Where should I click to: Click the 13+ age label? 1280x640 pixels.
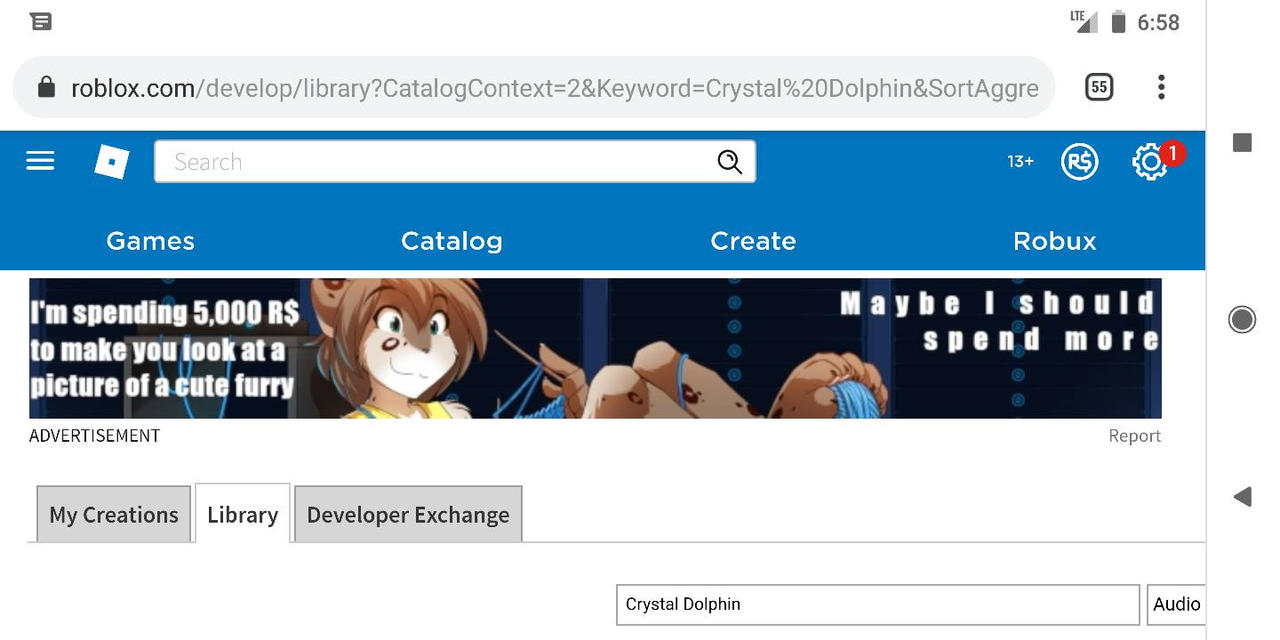[1020, 161]
